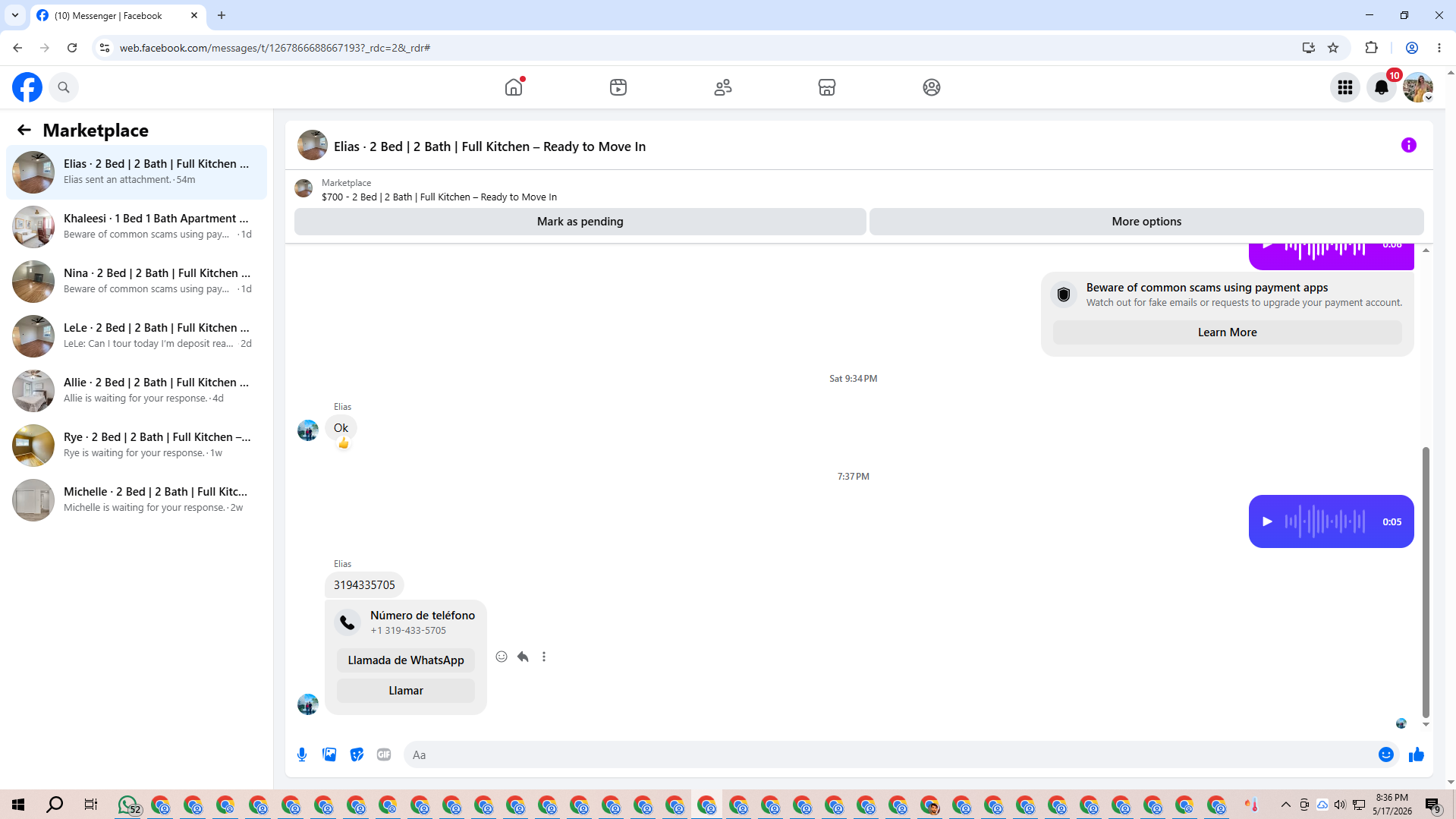Image resolution: width=1456 pixels, height=819 pixels.
Task: Open the Marketplace tab in top nav
Action: point(827,87)
